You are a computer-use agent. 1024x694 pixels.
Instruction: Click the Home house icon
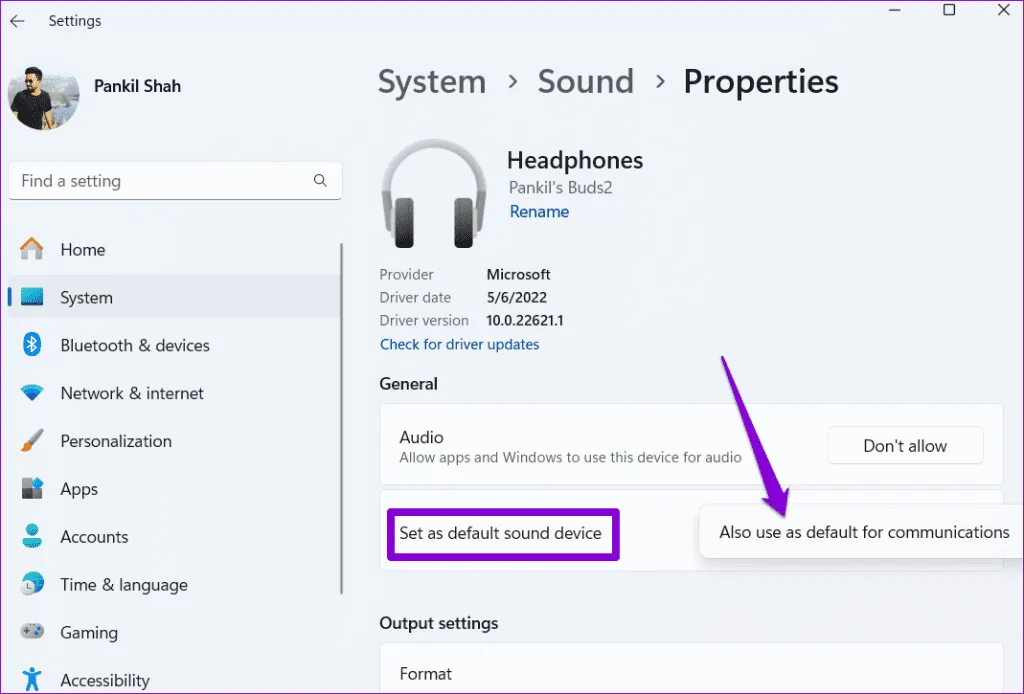32,249
